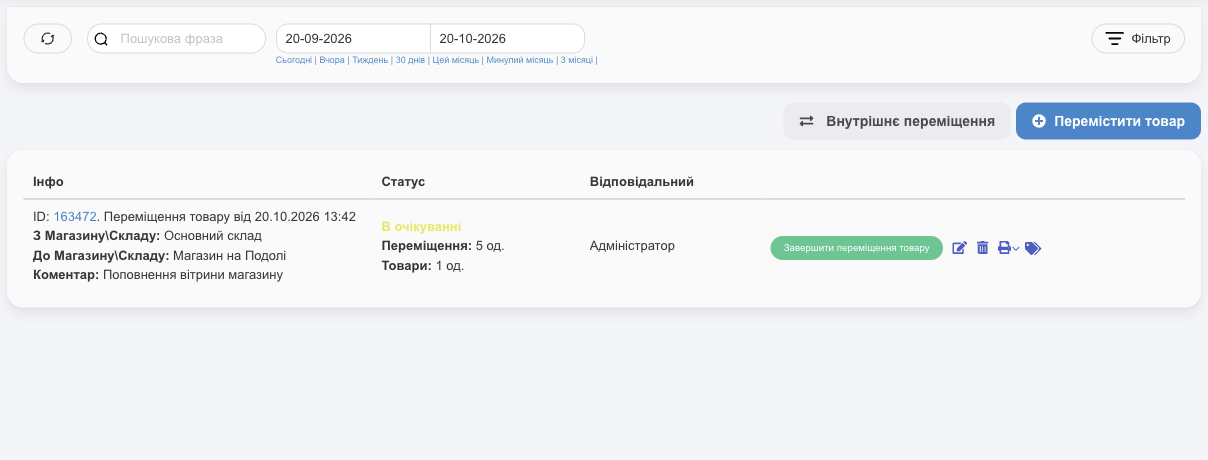
Task: Focus the Пошукова фраза search field
Action: 177,39
